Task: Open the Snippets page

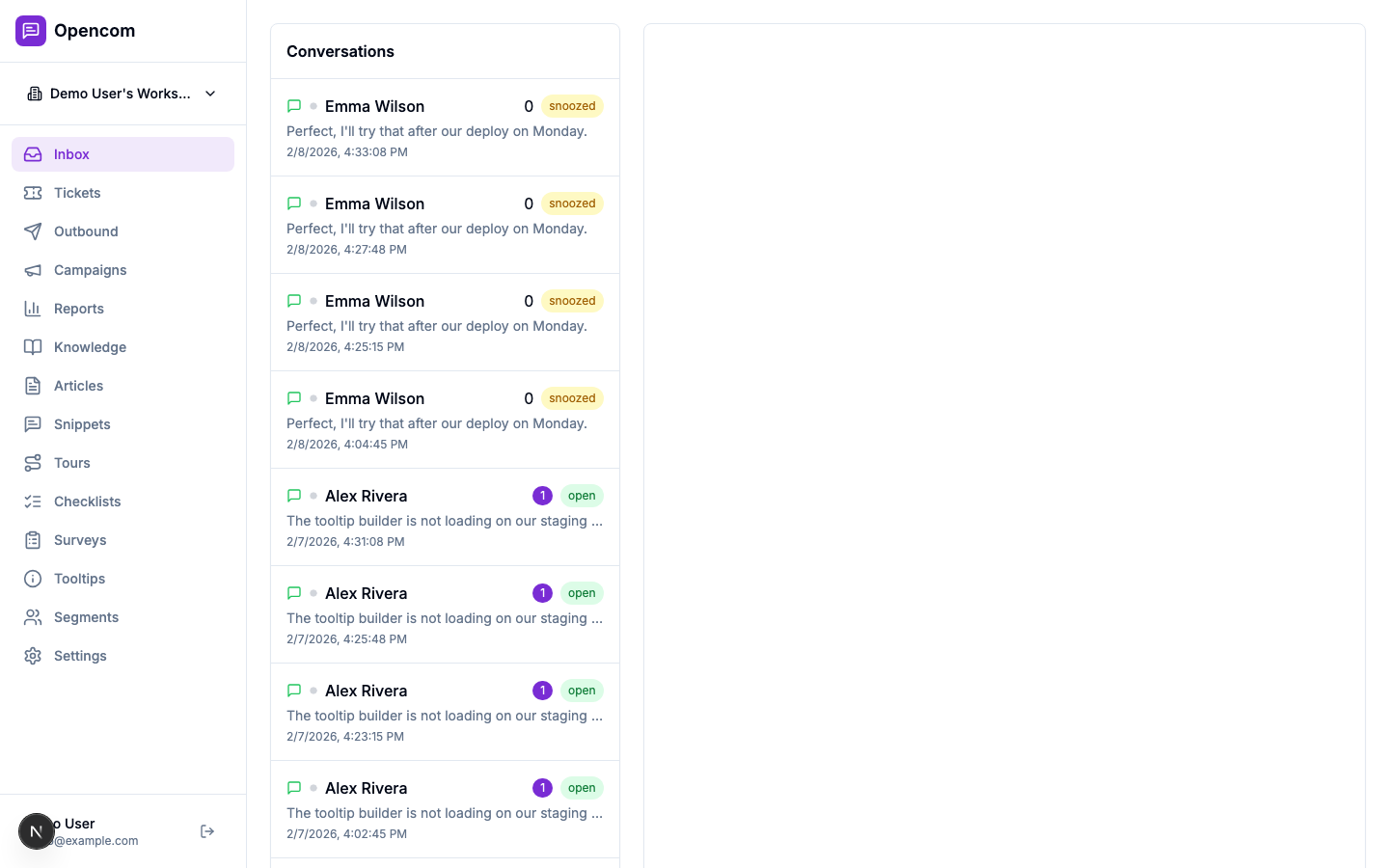Action: [x=82, y=424]
